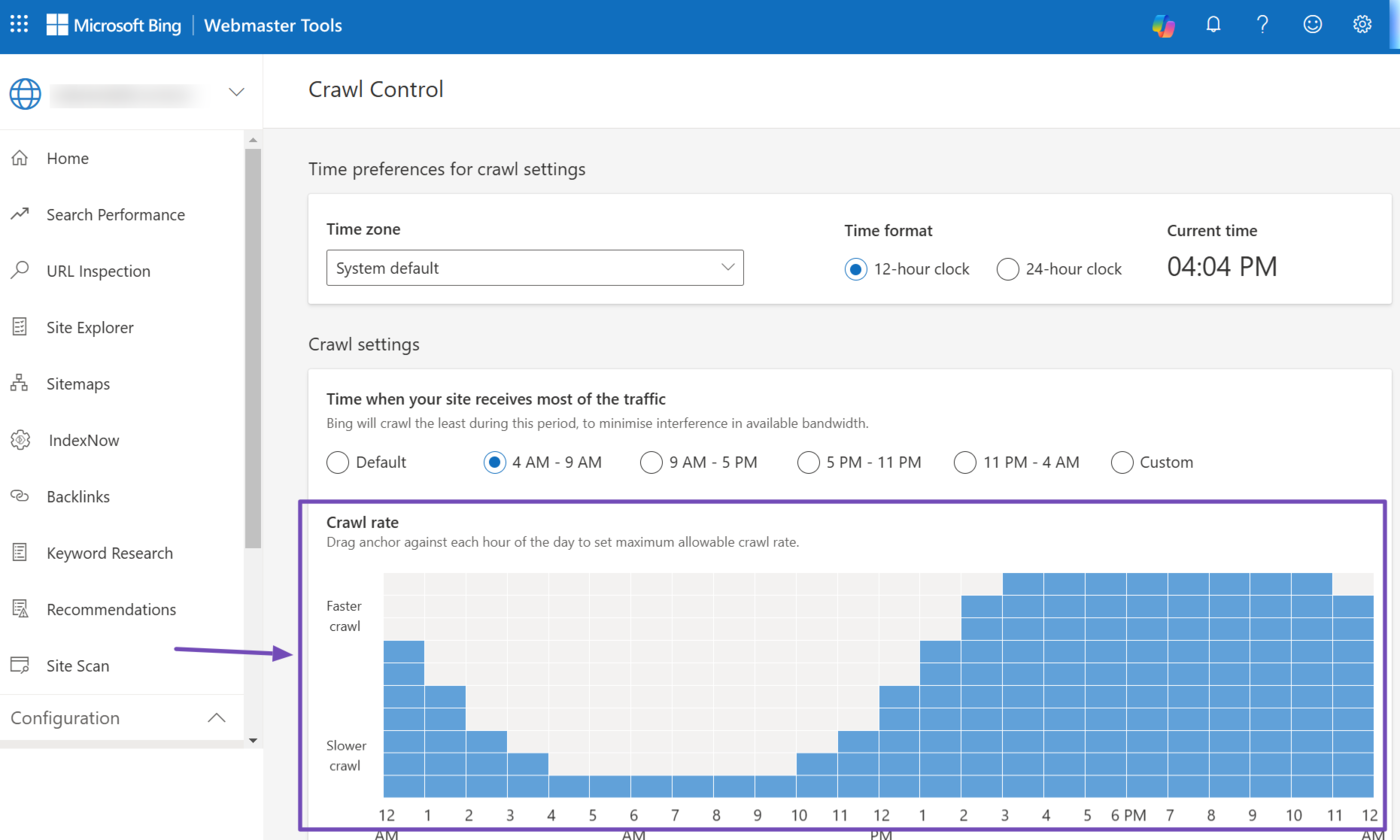The height and width of the screenshot is (840, 1400).
Task: Select the 24-hour clock option
Action: [x=1008, y=269]
